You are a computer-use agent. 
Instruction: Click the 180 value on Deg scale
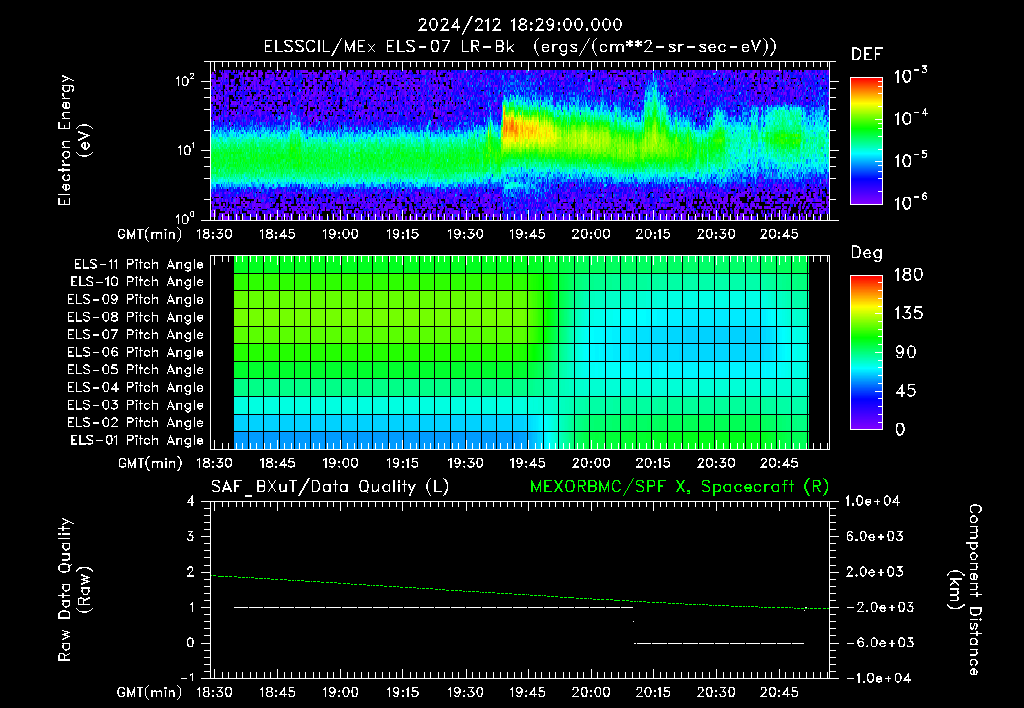908,274
